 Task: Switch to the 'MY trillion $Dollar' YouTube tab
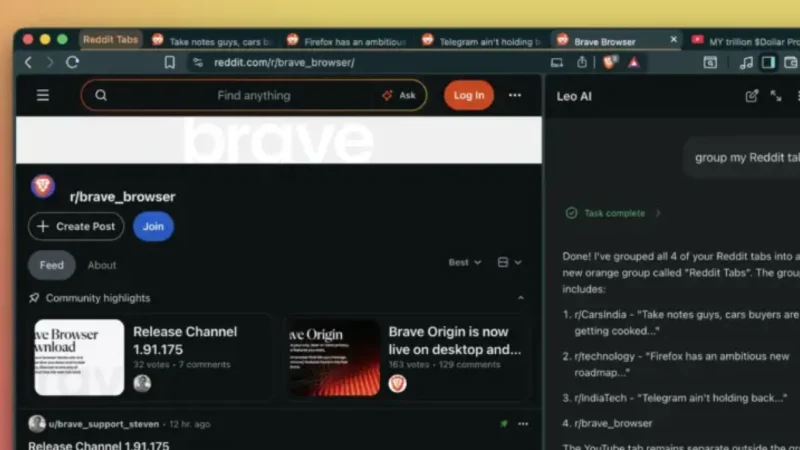point(745,41)
